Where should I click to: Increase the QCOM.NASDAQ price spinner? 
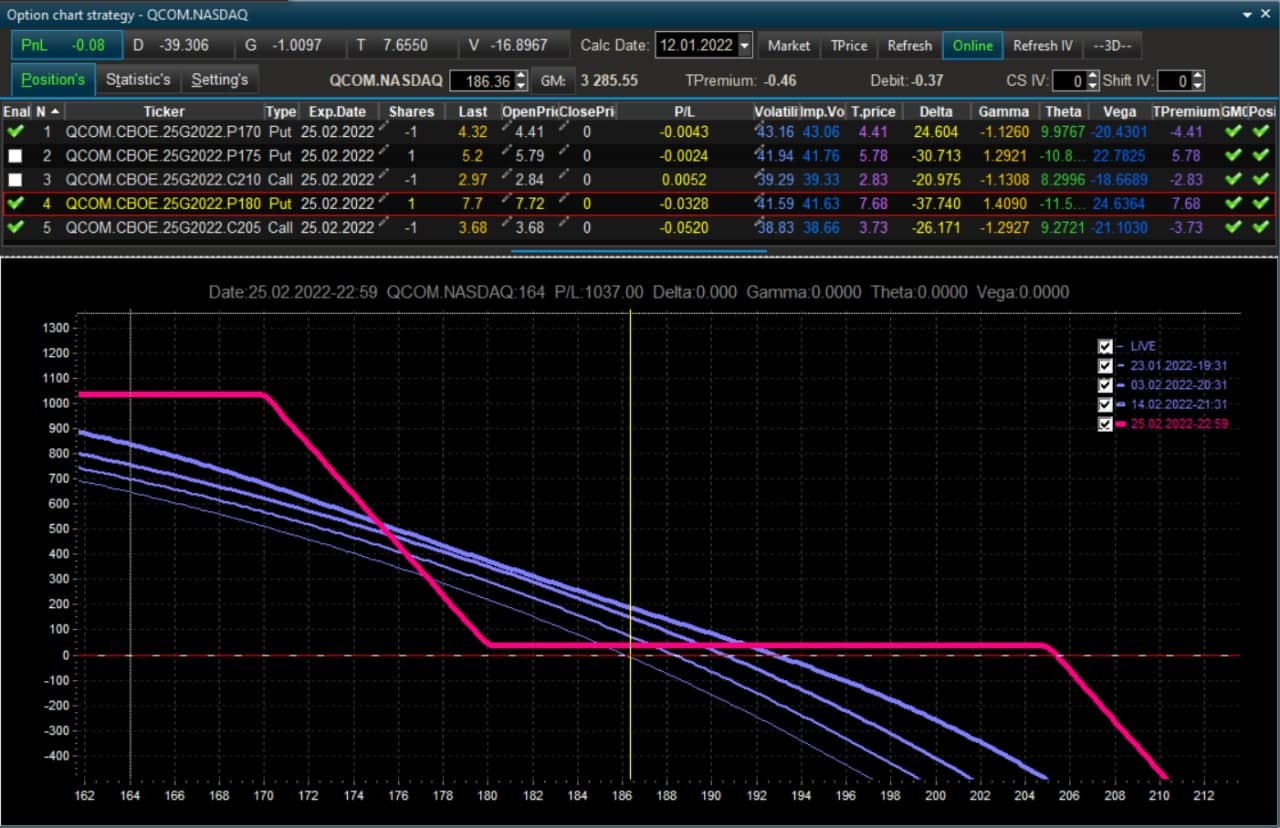pyautogui.click(x=520, y=76)
